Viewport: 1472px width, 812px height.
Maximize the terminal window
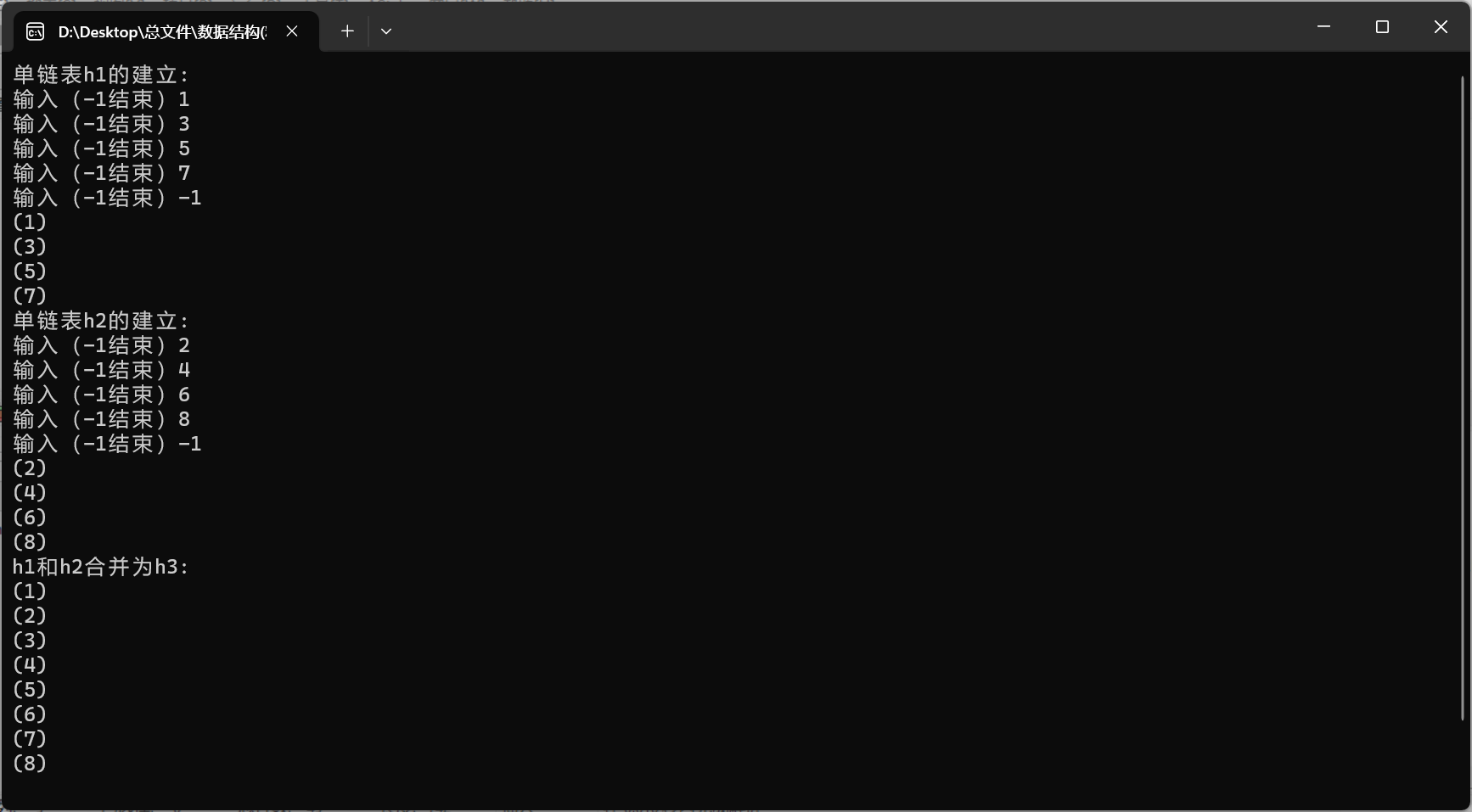click(1382, 27)
